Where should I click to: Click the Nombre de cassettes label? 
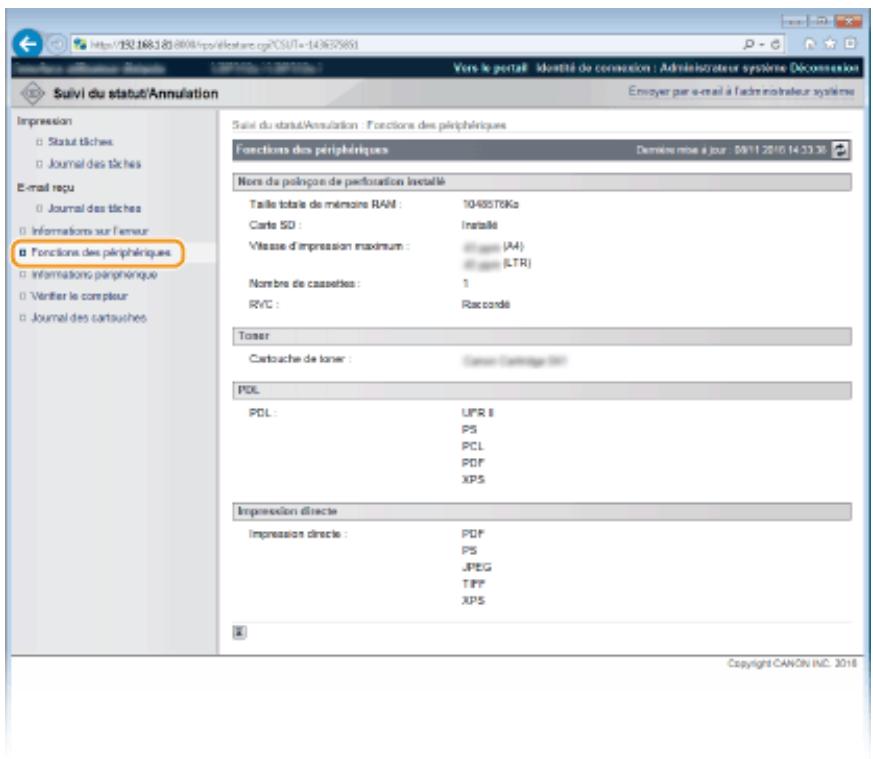305,283
